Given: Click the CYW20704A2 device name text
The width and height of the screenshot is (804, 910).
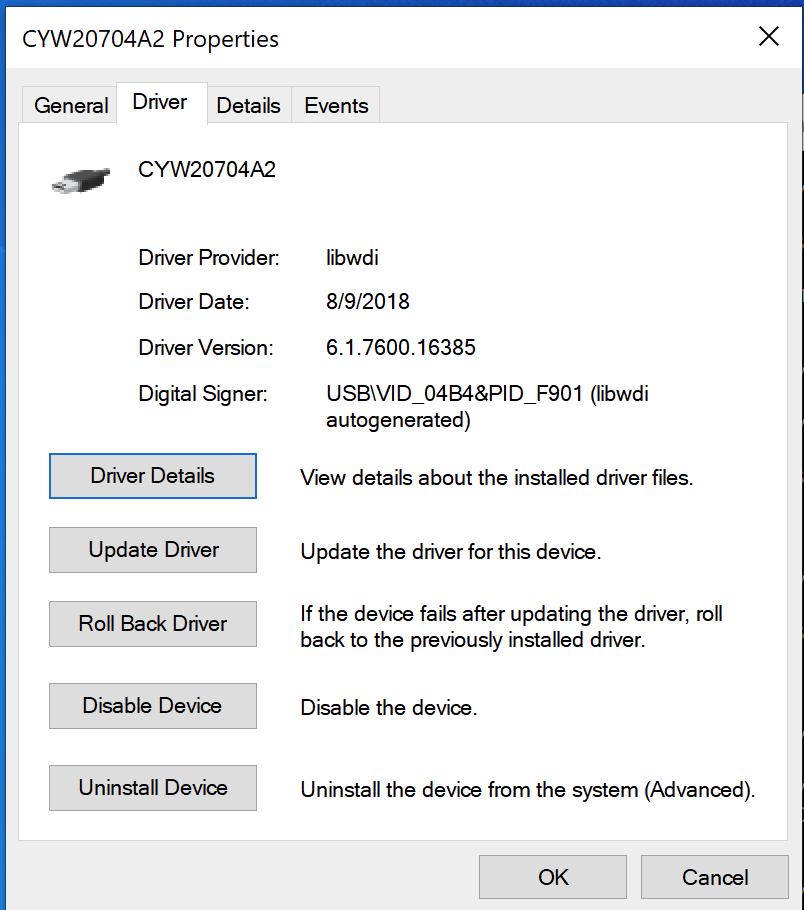Looking at the screenshot, I should point(207,170).
